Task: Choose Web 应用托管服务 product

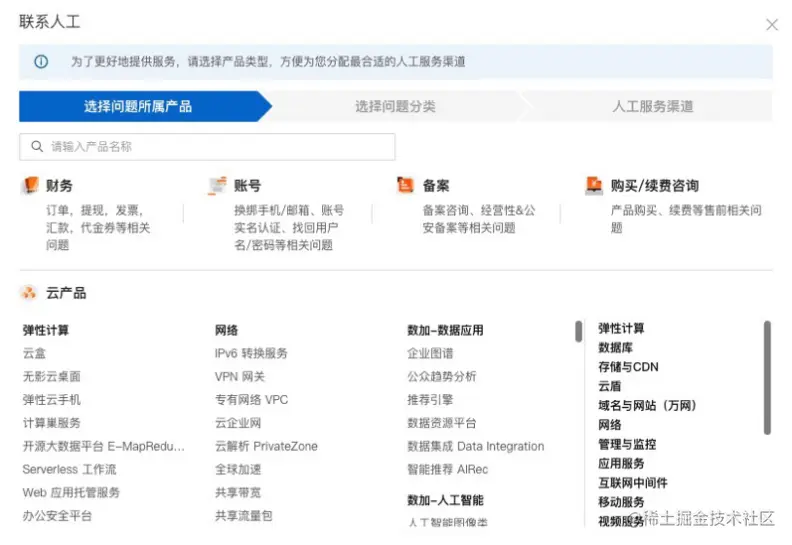Action: click(71, 492)
